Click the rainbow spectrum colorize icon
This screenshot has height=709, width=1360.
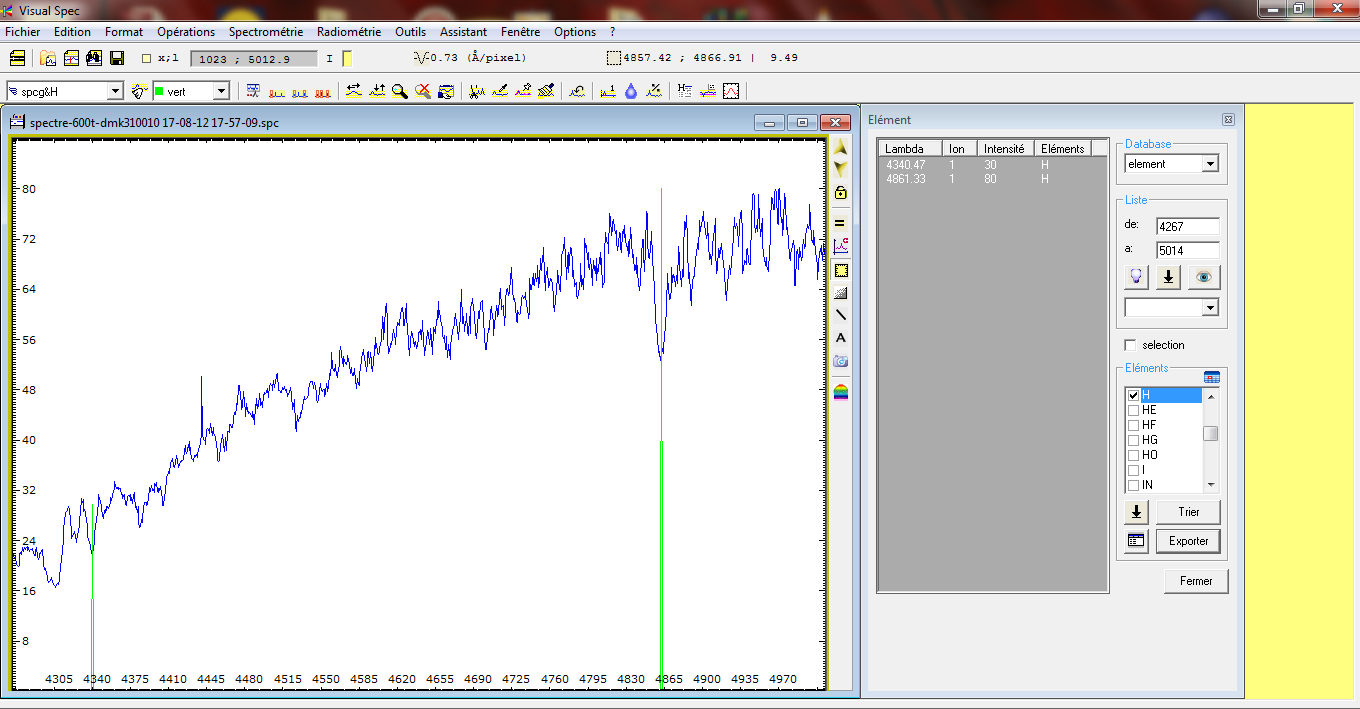tap(840, 391)
